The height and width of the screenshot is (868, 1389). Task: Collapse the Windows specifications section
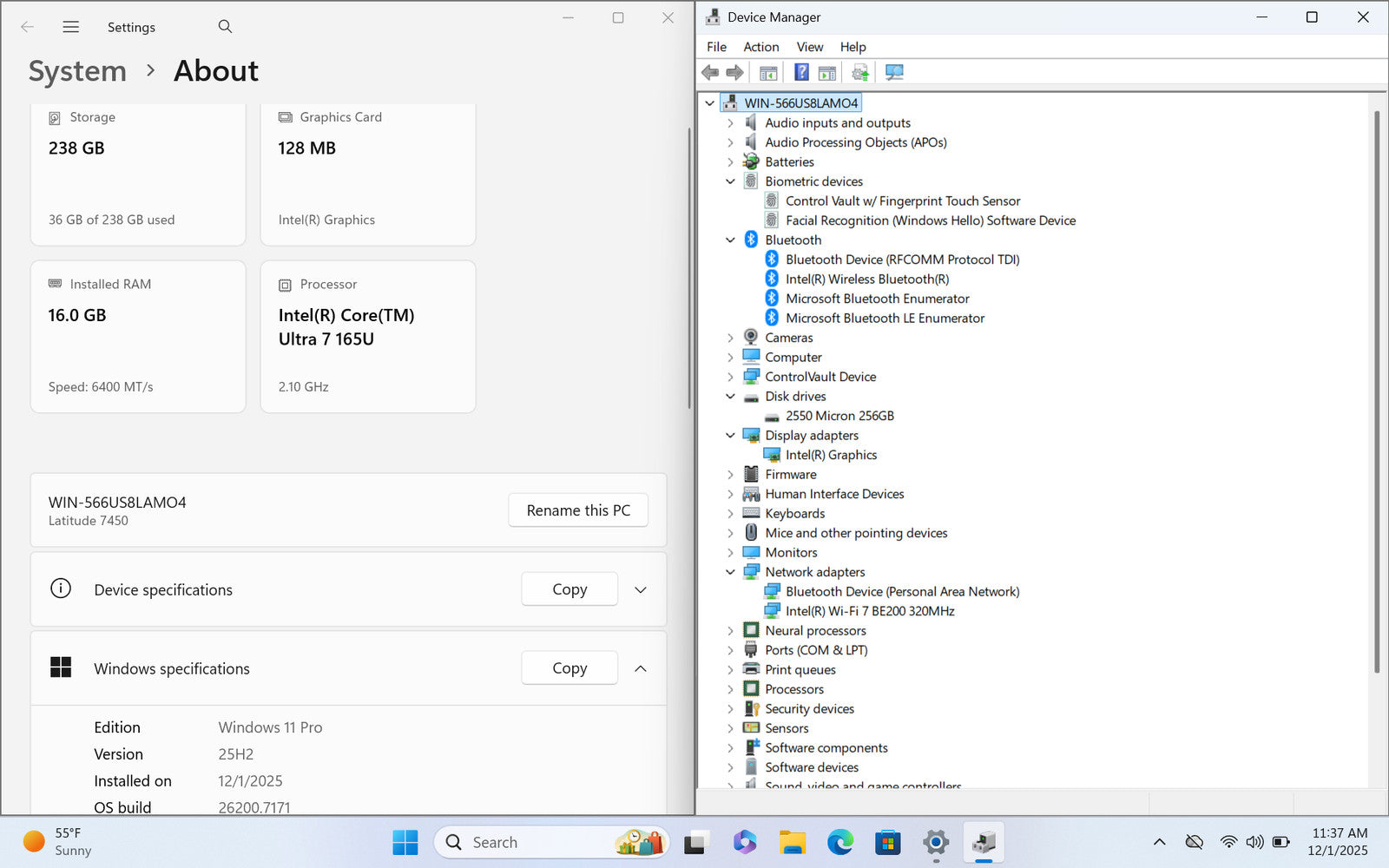tap(641, 669)
